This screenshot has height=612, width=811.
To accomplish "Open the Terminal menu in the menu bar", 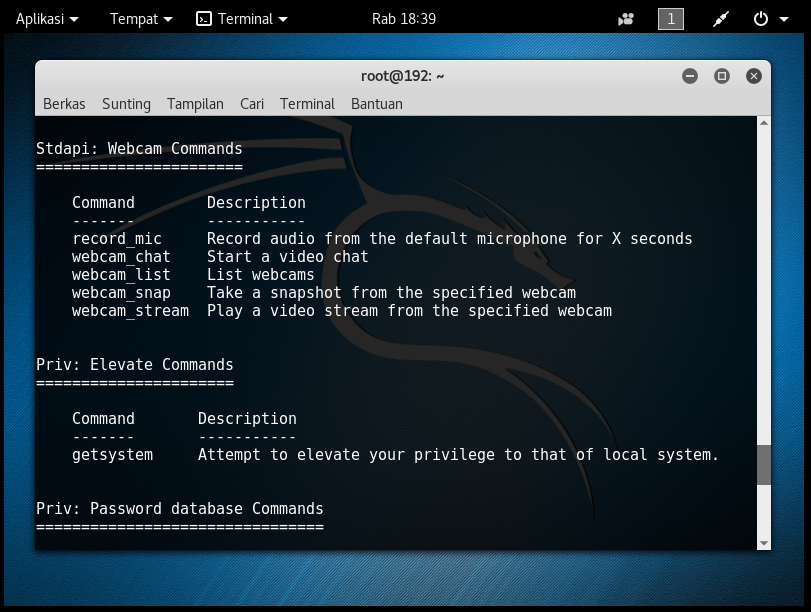I will point(307,103).
